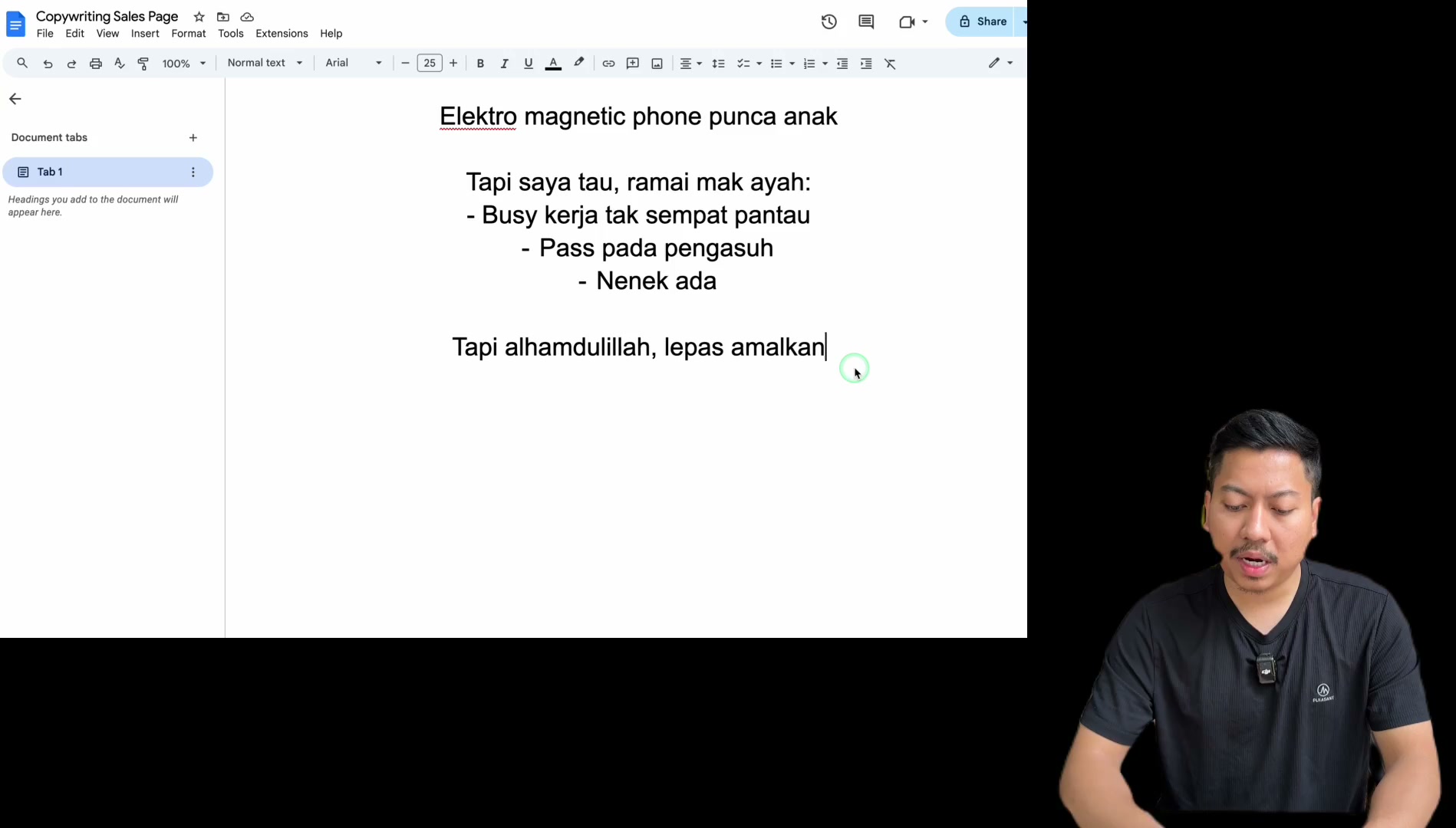
Task: Open the Extensions menu
Action: coord(282,34)
